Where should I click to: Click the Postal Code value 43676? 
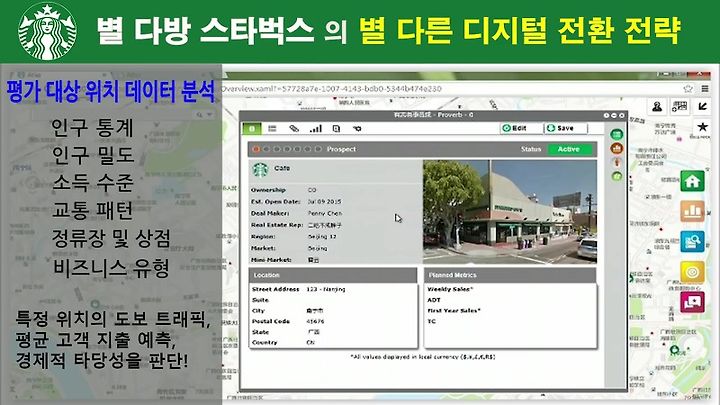[x=315, y=321]
